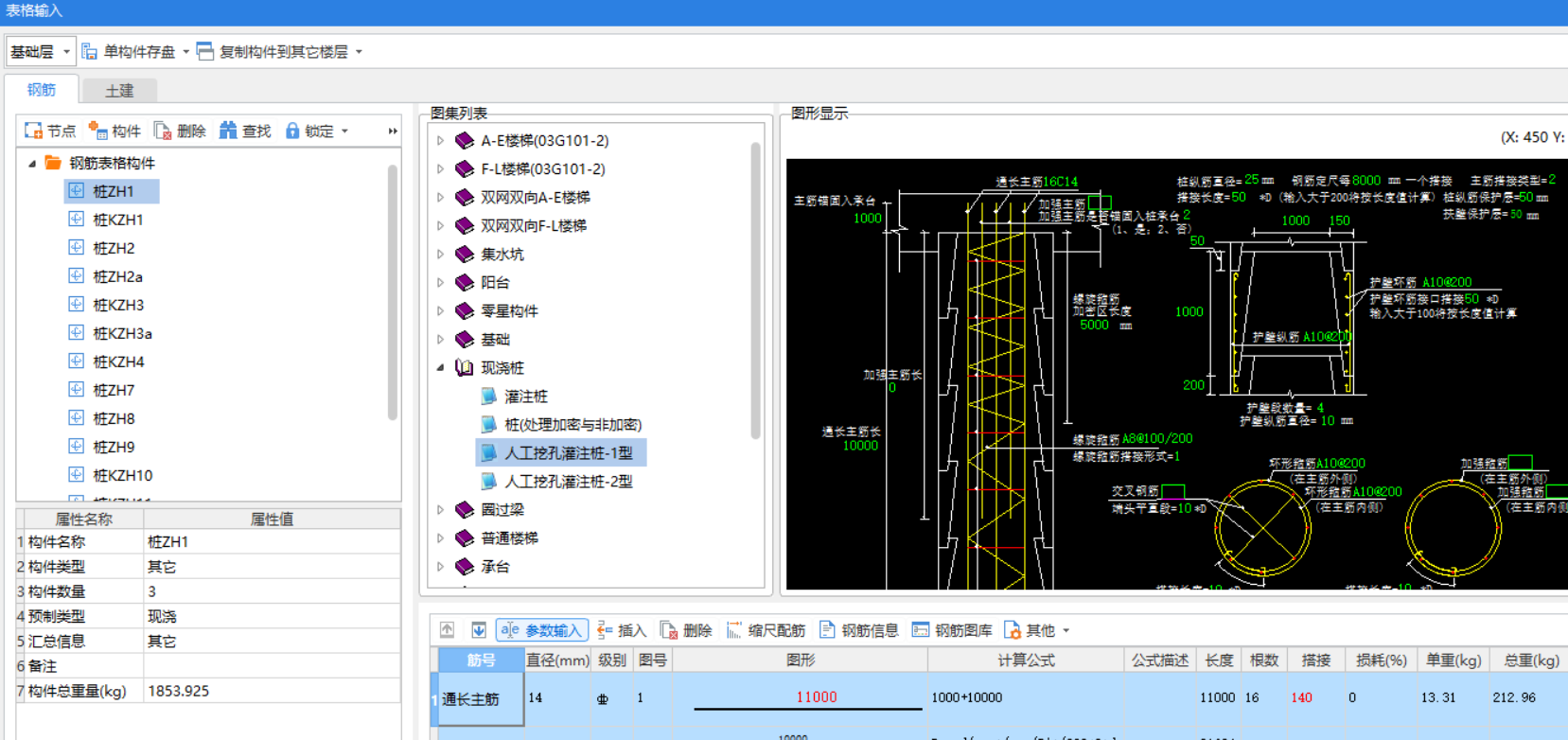This screenshot has width=1568, height=740.
Task: Select 人工挖孔灌注桩-2型 drawing item
Action: click(568, 481)
